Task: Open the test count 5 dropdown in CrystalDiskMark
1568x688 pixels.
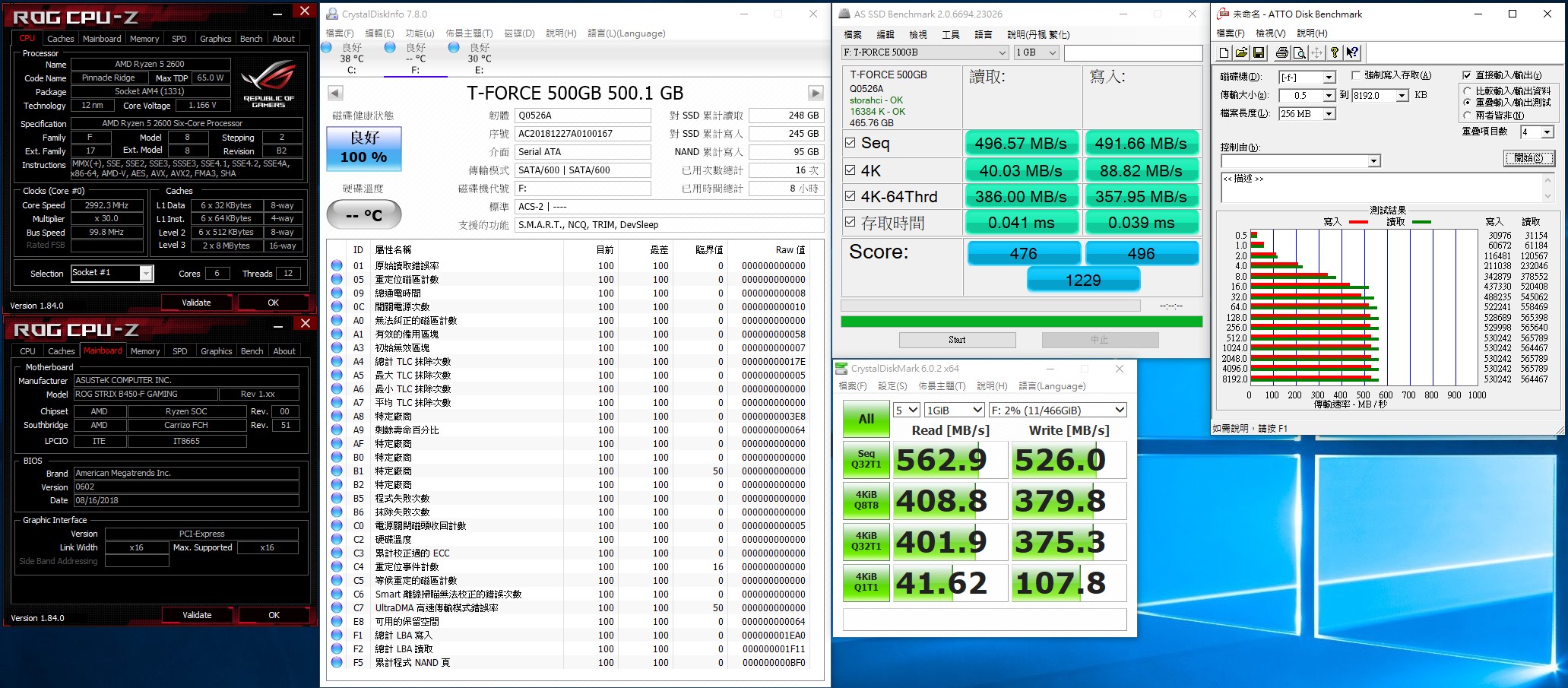Action: (x=907, y=410)
